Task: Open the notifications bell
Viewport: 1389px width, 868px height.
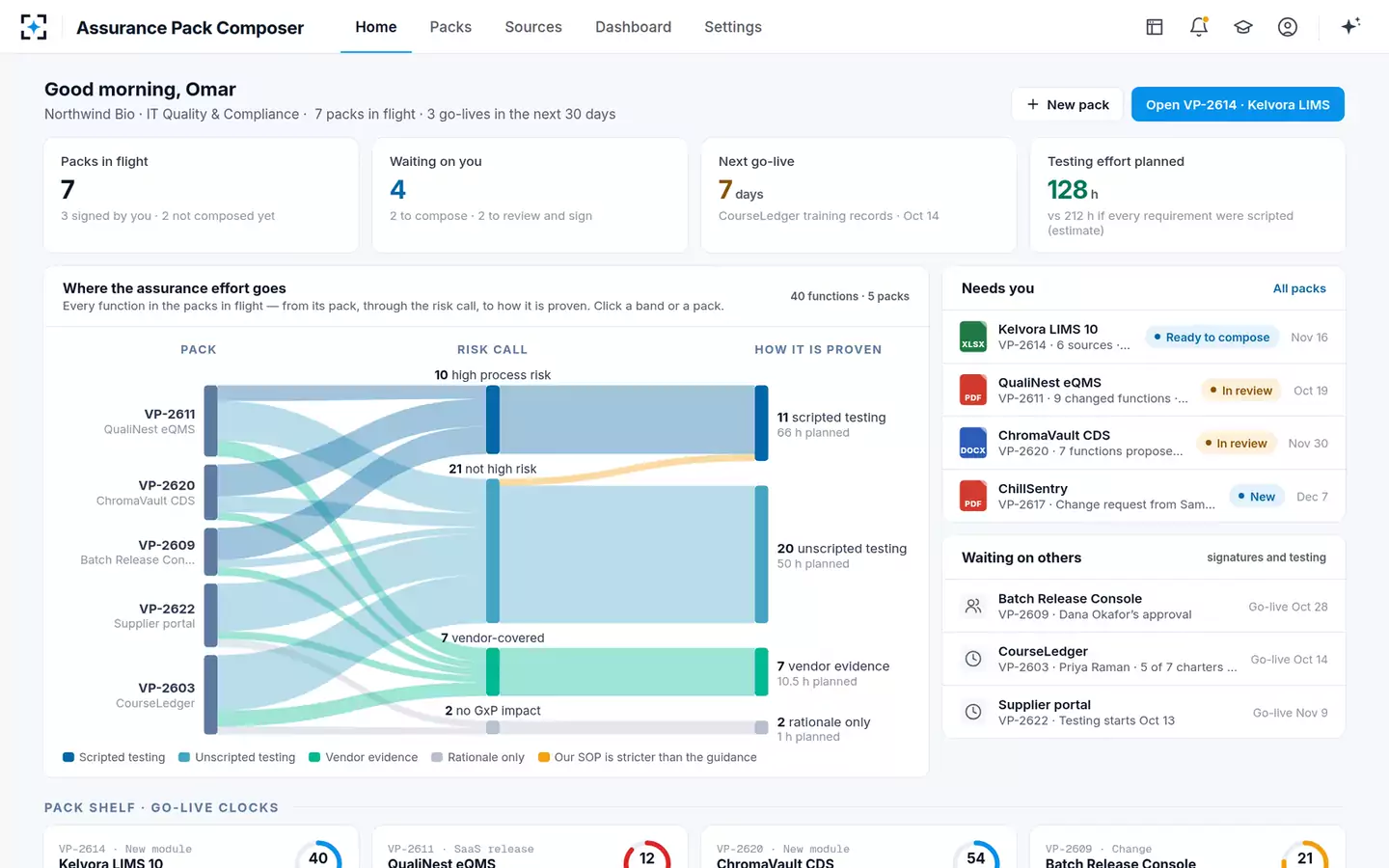Action: coord(1199,27)
